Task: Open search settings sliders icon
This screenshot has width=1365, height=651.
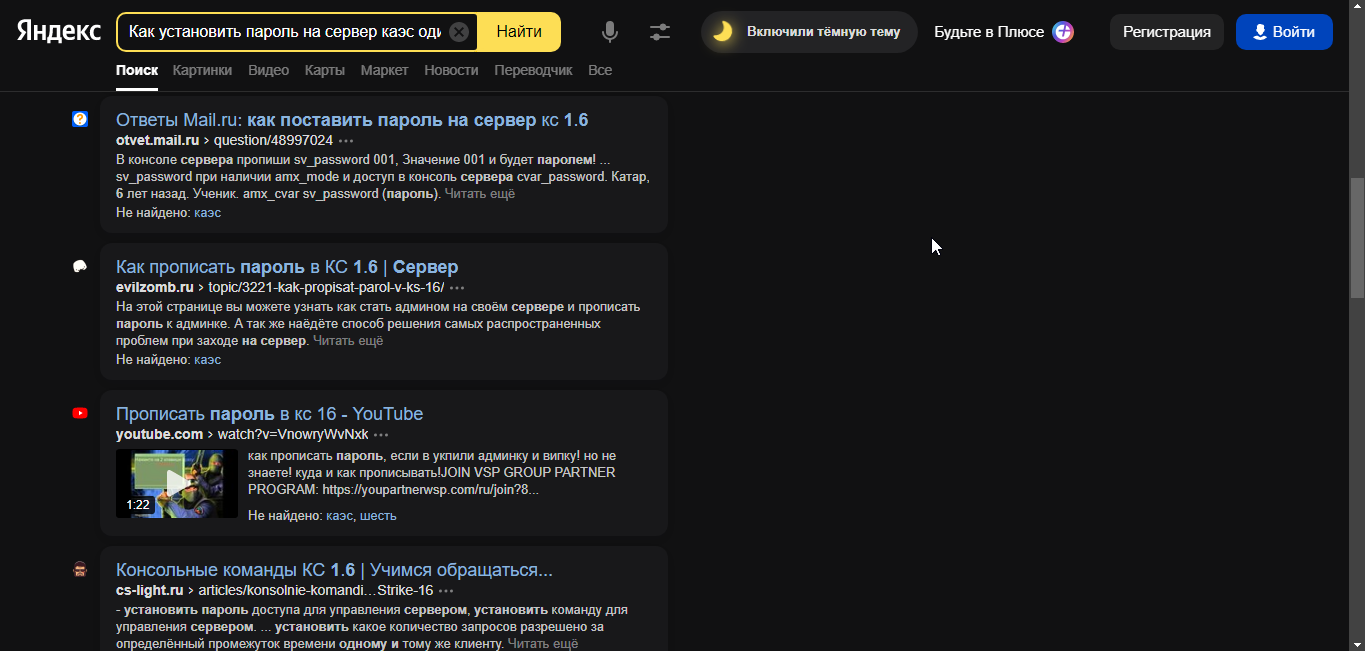Action: 660,32
